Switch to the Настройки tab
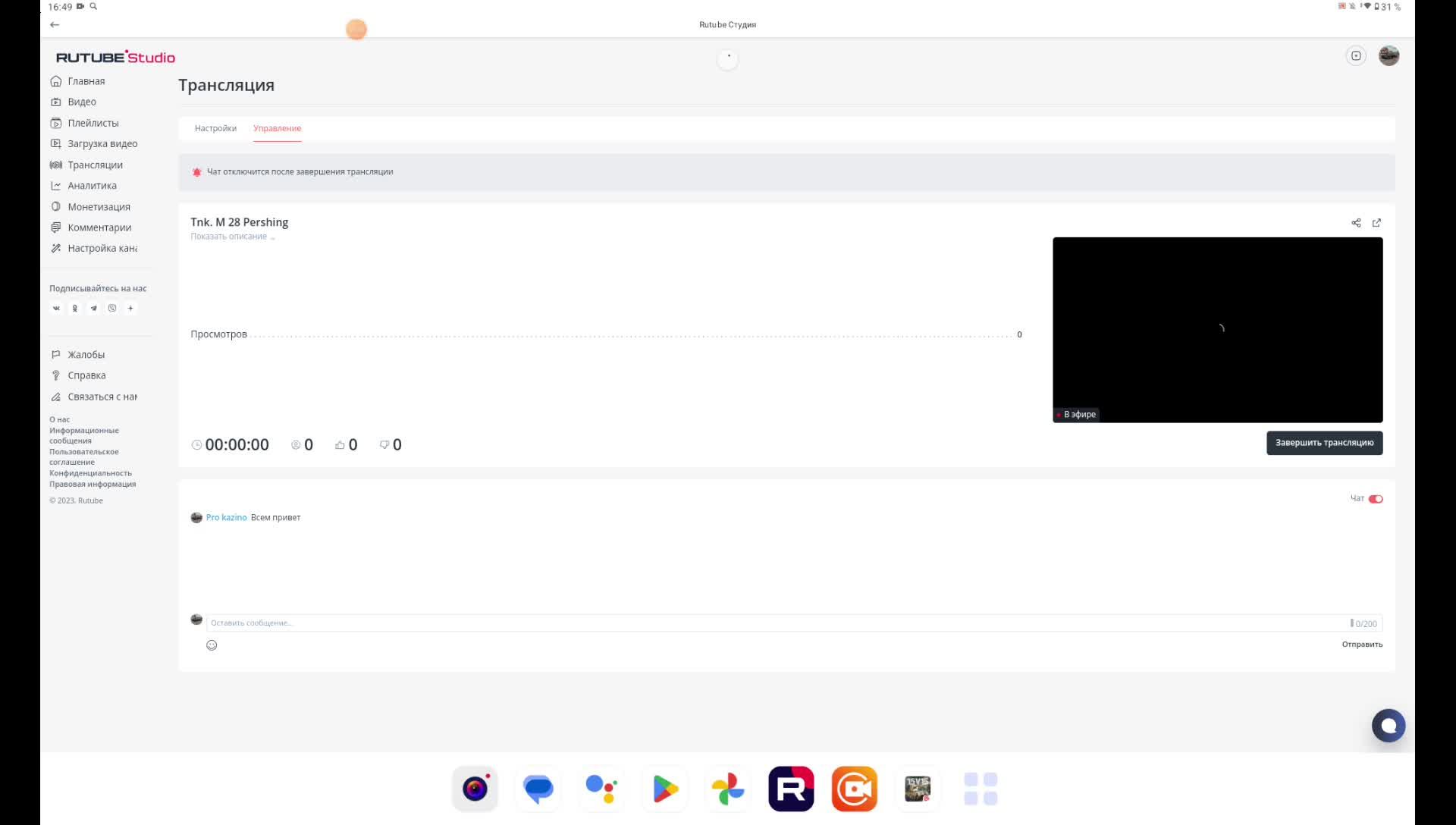1456x825 pixels. coord(215,129)
